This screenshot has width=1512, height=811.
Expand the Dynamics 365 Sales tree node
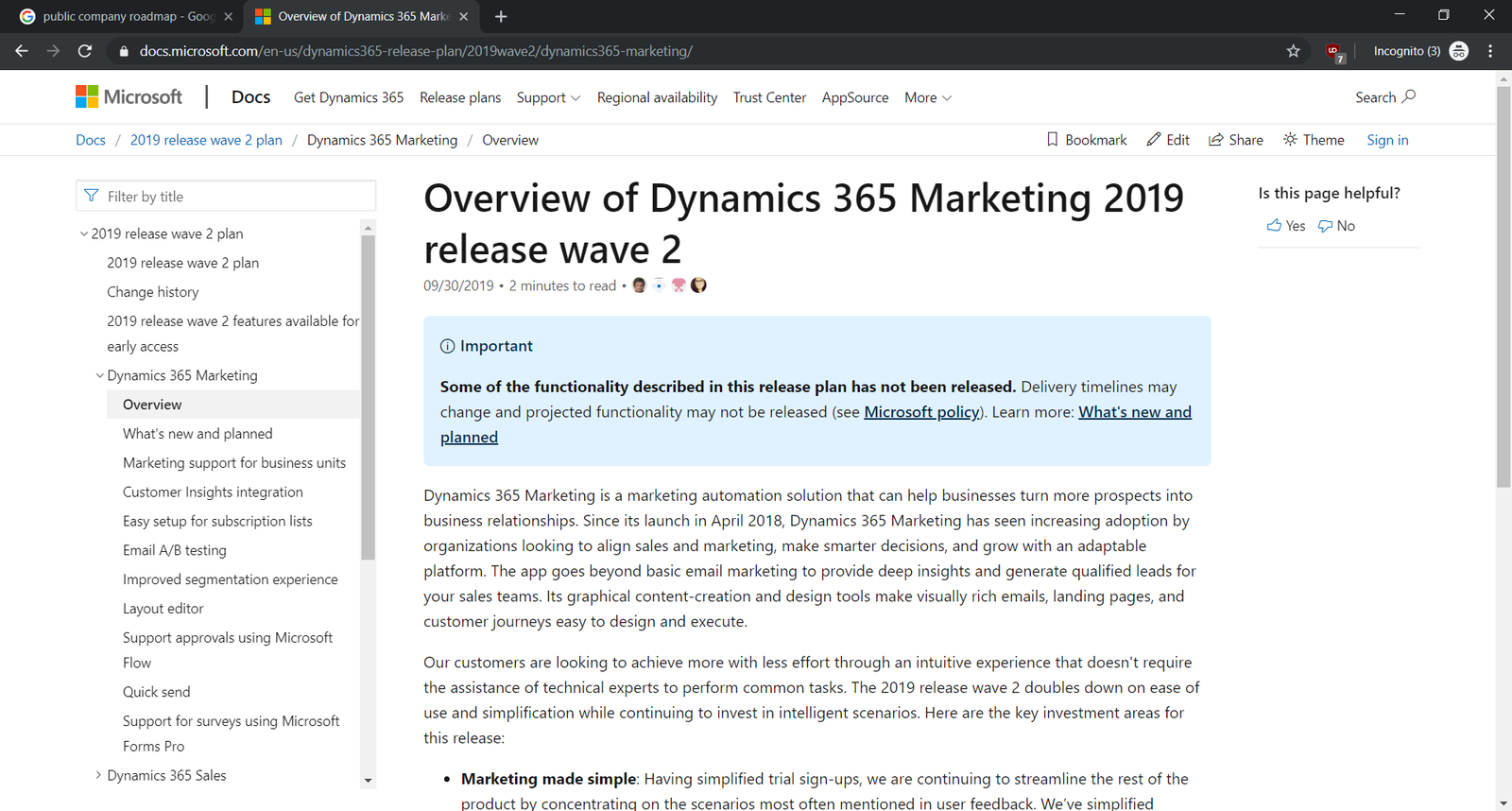click(99, 775)
